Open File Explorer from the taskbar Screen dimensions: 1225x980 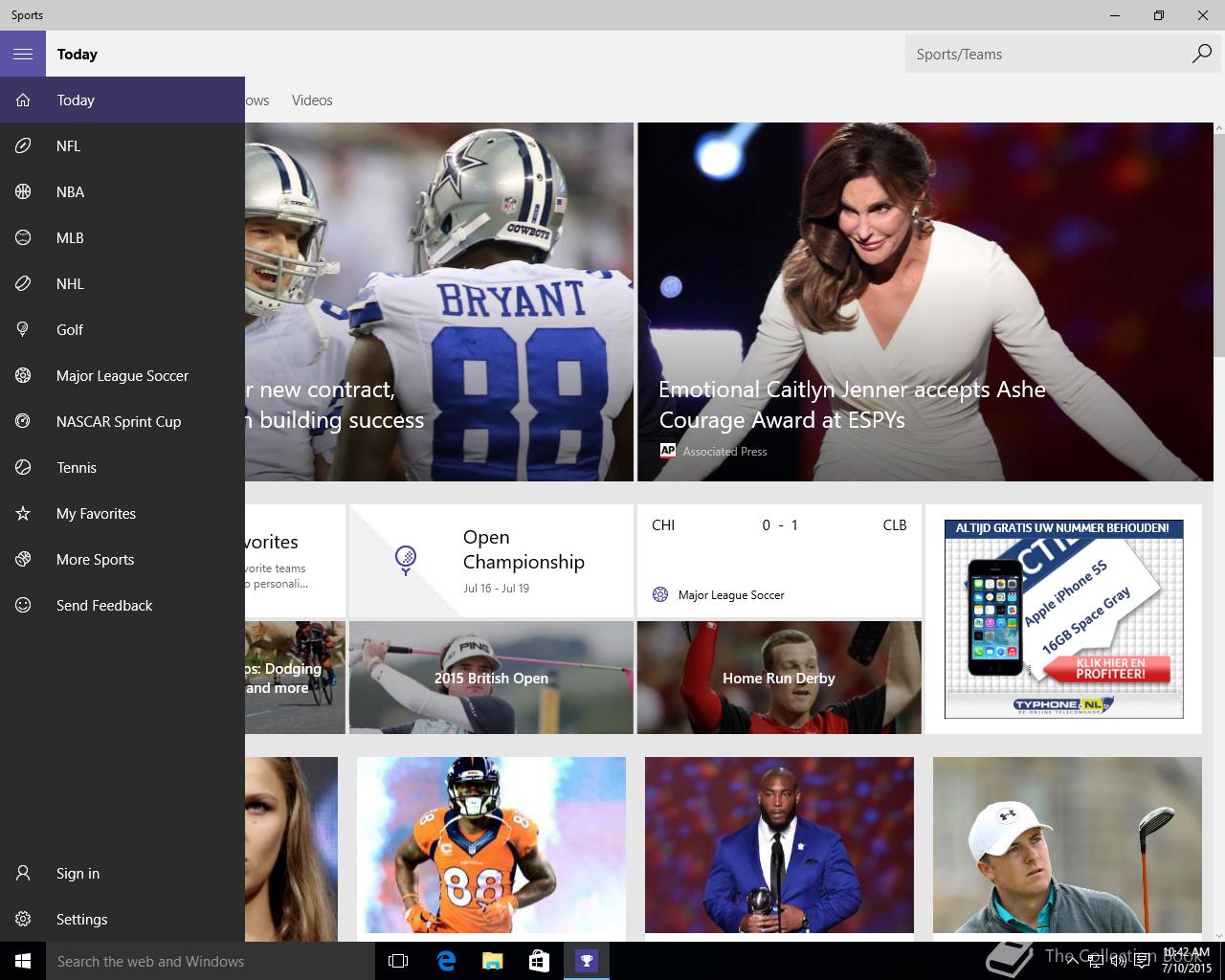tap(492, 961)
